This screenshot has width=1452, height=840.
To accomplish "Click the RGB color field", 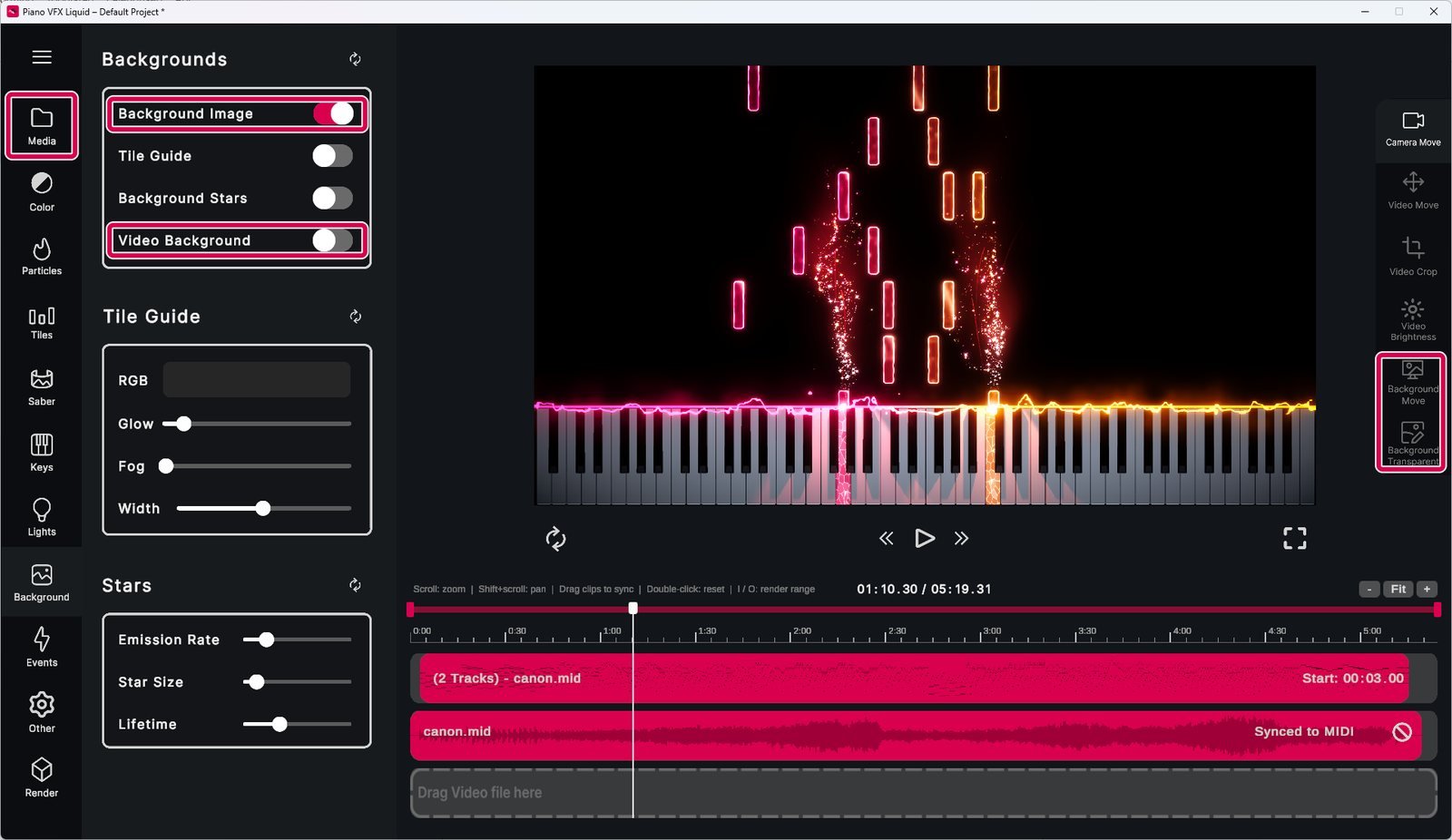I will 257,380.
